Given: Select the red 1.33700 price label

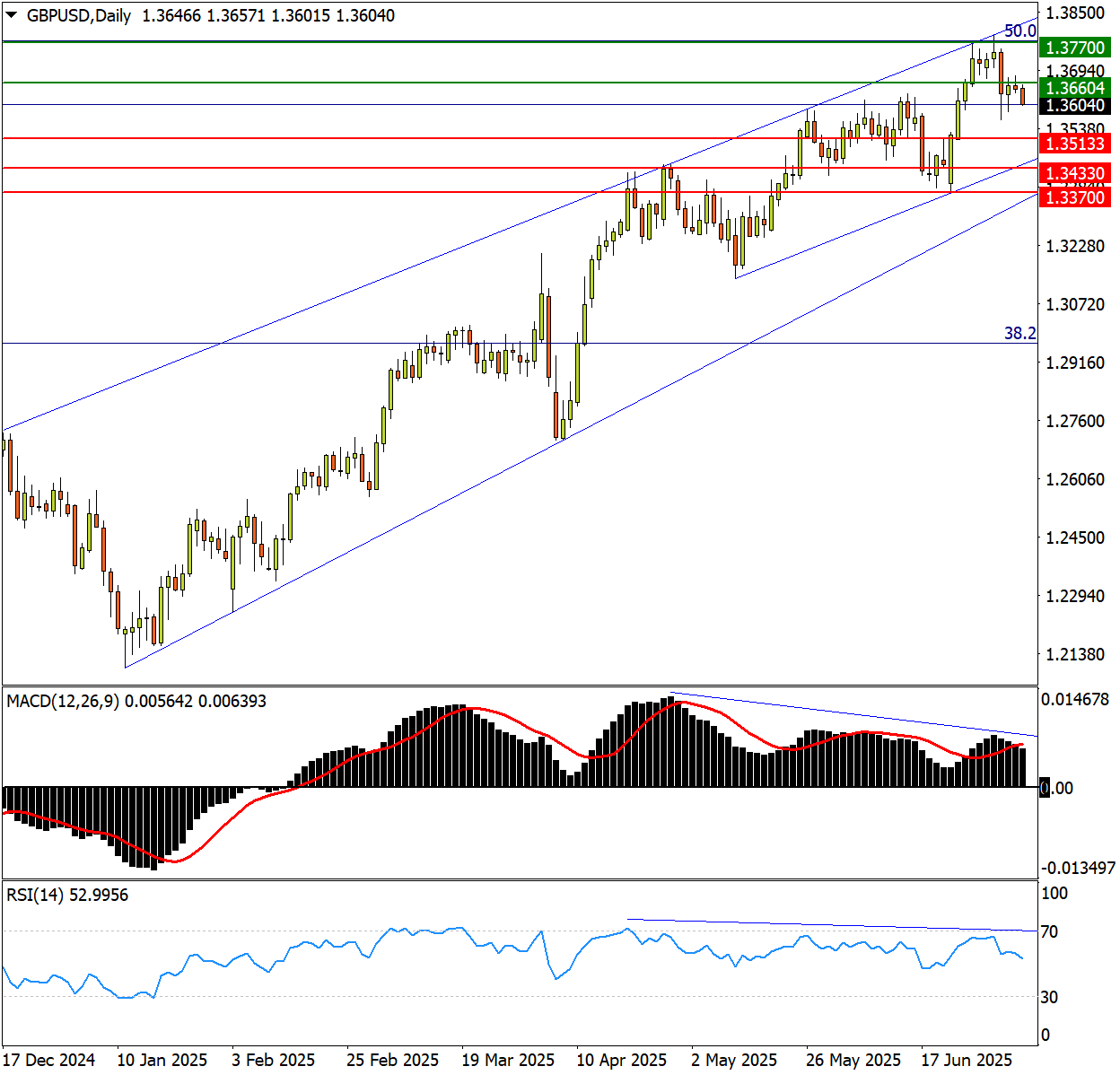Looking at the screenshot, I should tap(1075, 197).
